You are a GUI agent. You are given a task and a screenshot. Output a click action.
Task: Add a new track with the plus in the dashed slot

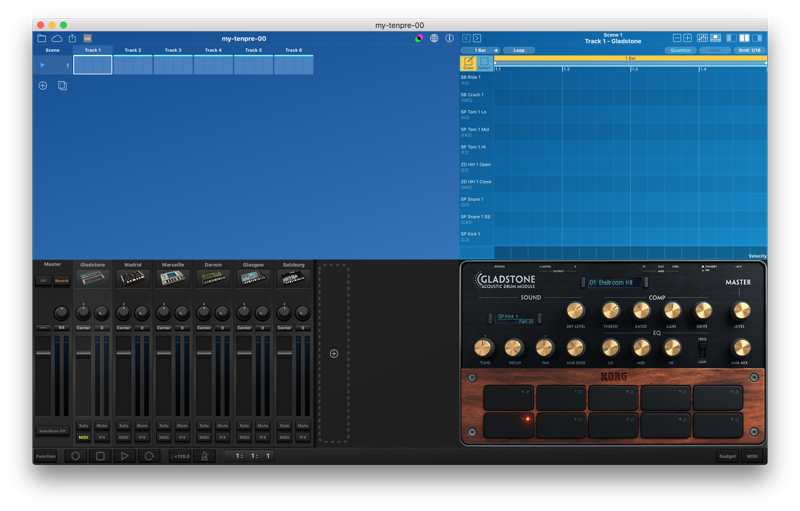pos(334,353)
